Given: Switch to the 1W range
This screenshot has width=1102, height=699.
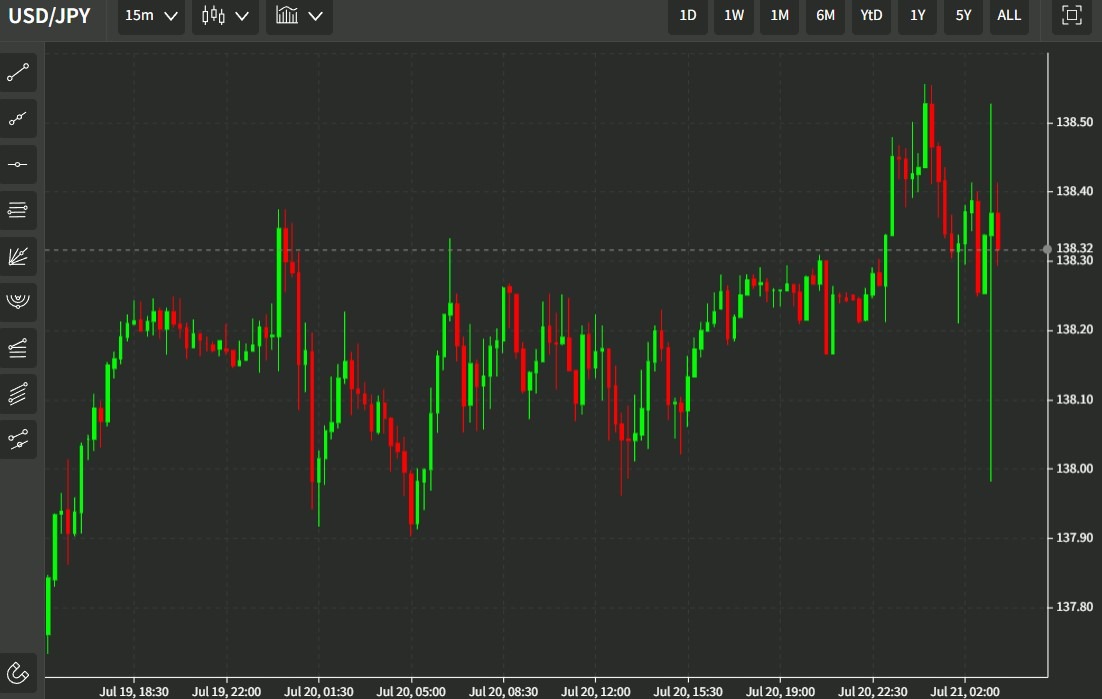Looking at the screenshot, I should click(734, 16).
